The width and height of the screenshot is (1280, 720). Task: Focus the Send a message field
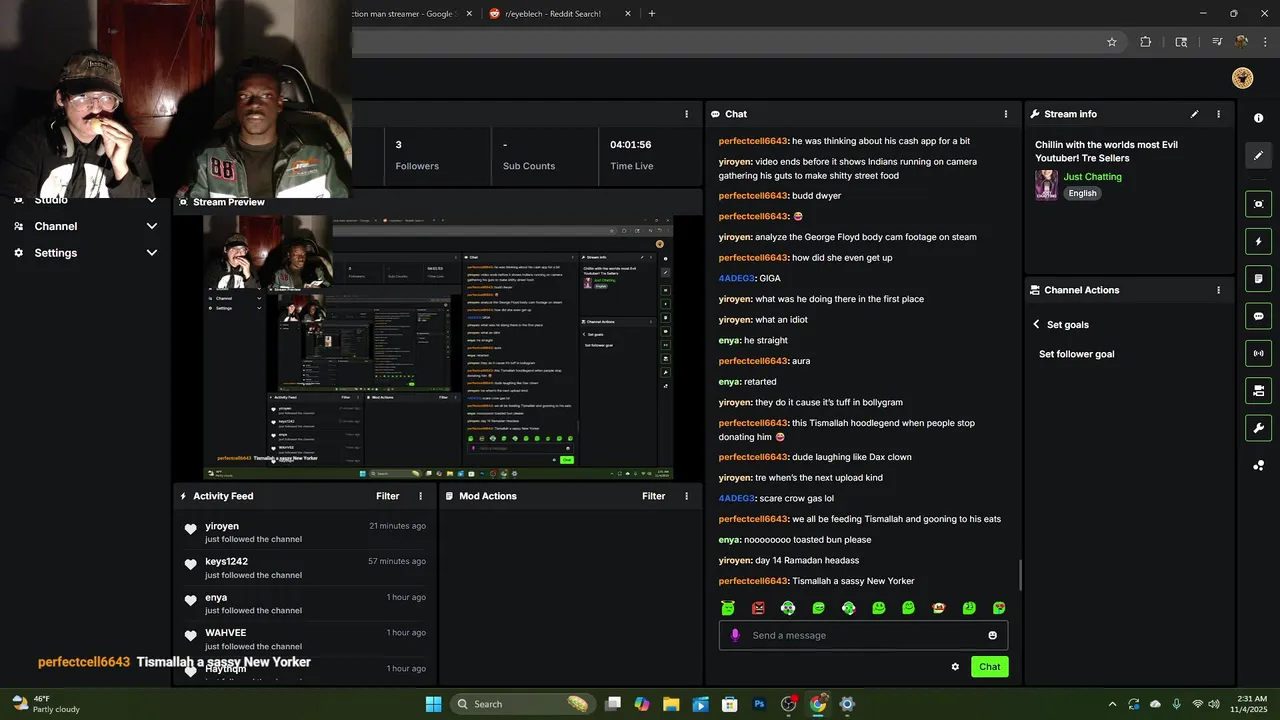point(863,635)
